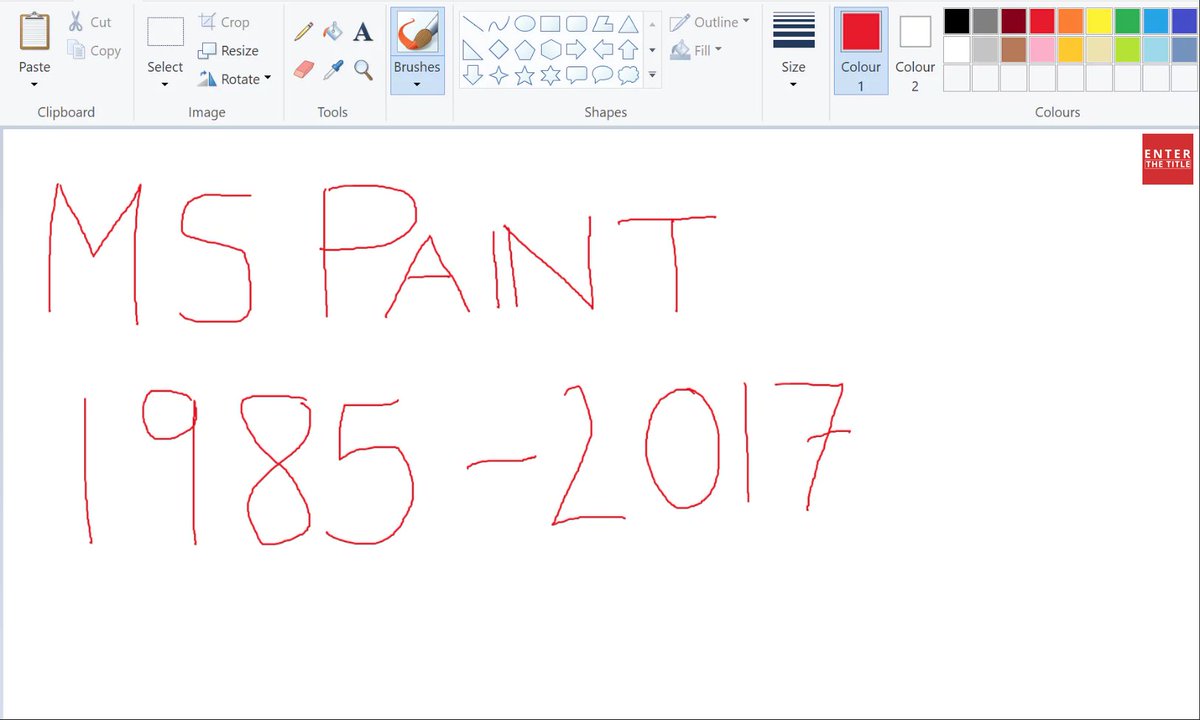Screen dimensions: 1200x720
Task: Pick the indigo colour swatch
Action: click(1185, 21)
